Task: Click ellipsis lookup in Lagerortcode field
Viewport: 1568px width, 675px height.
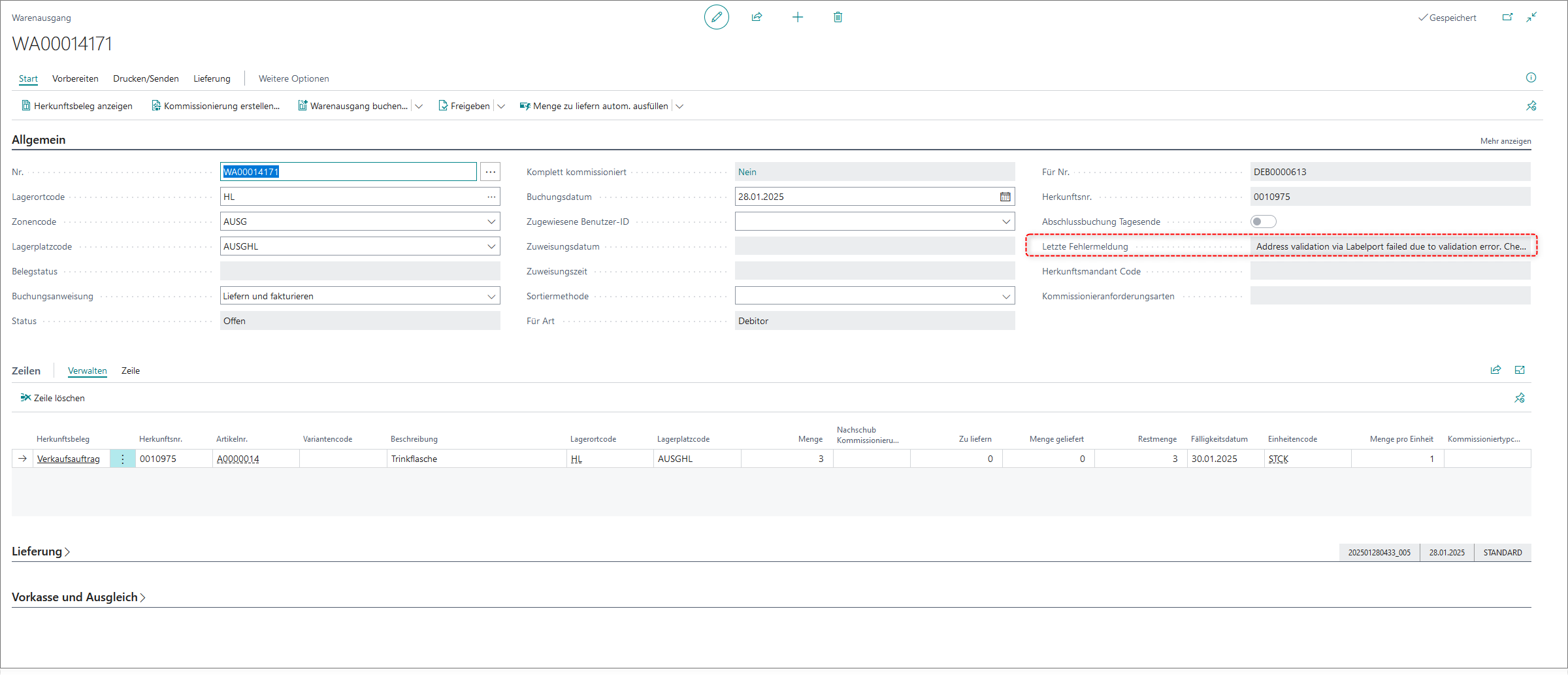Action: (x=491, y=197)
